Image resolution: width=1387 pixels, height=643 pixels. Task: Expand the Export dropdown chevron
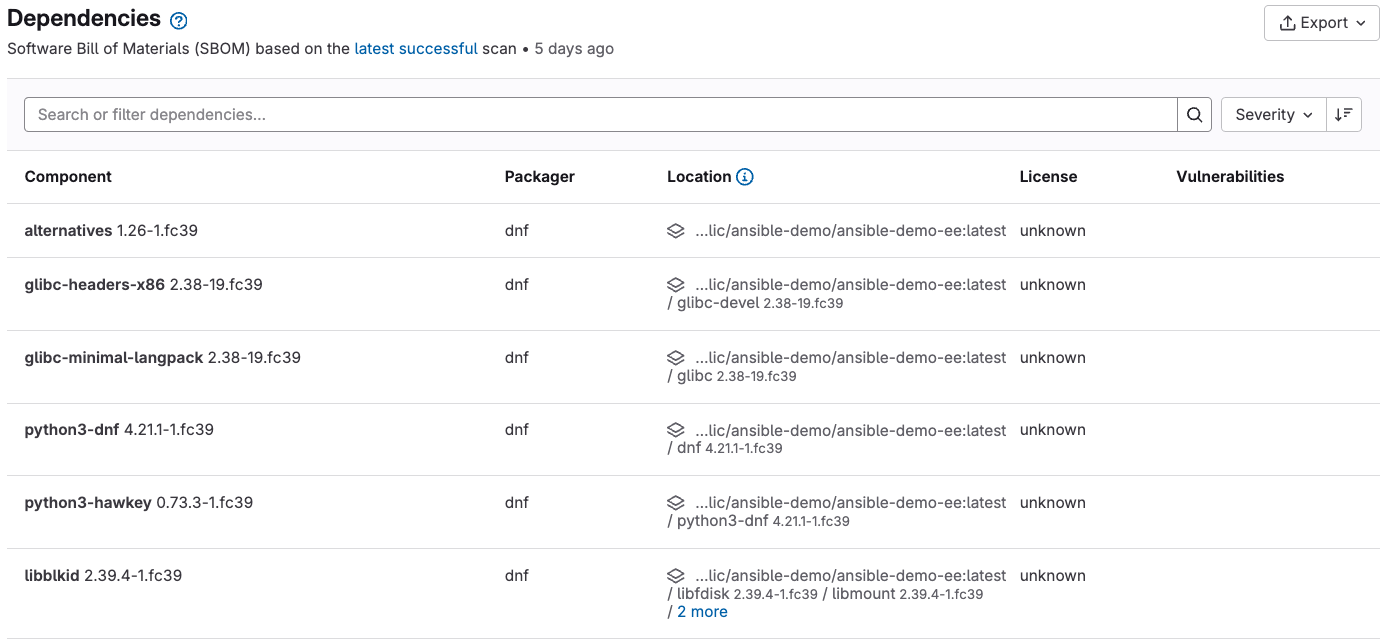point(1360,22)
